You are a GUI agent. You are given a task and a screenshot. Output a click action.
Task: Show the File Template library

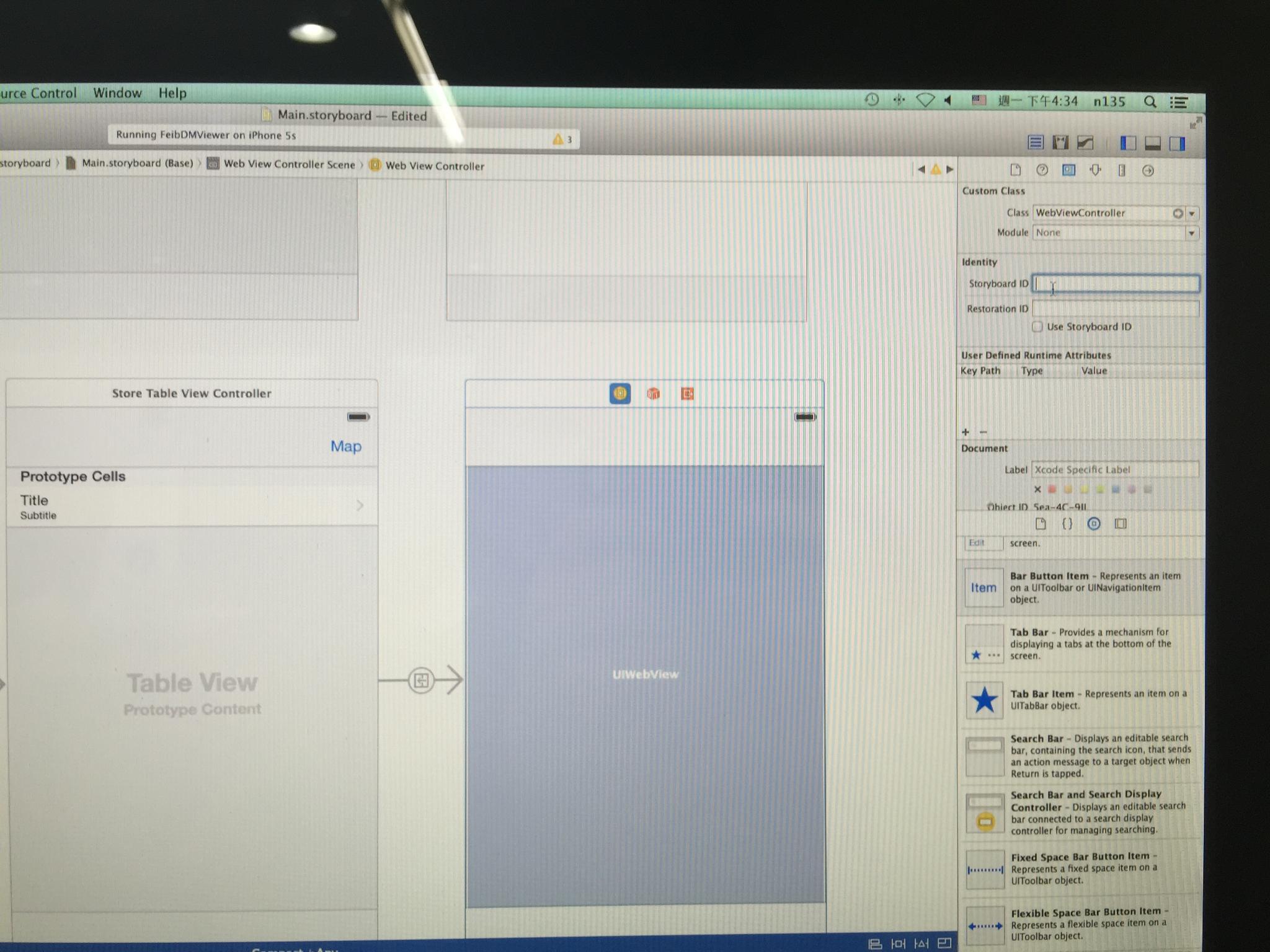click(1041, 524)
